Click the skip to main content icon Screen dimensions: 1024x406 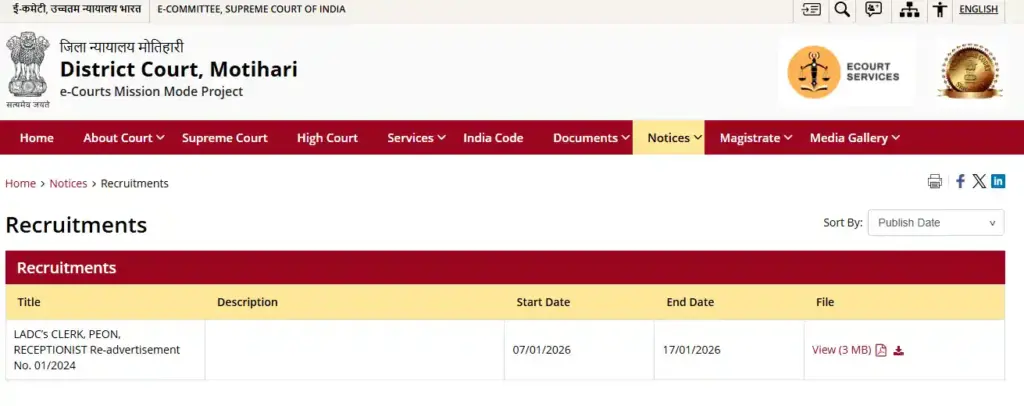[x=811, y=10]
